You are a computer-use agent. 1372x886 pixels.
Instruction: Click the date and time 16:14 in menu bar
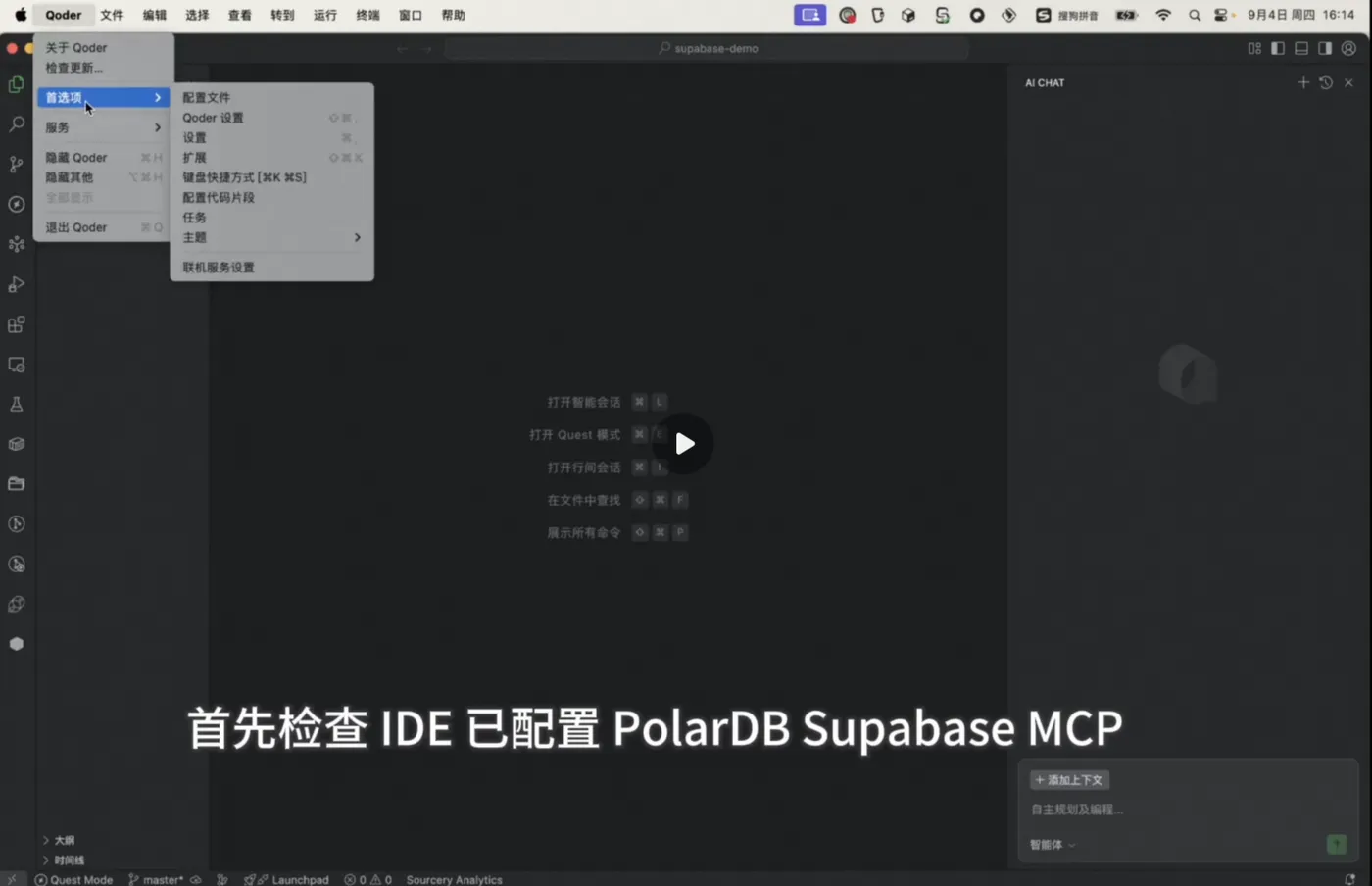click(x=1300, y=15)
